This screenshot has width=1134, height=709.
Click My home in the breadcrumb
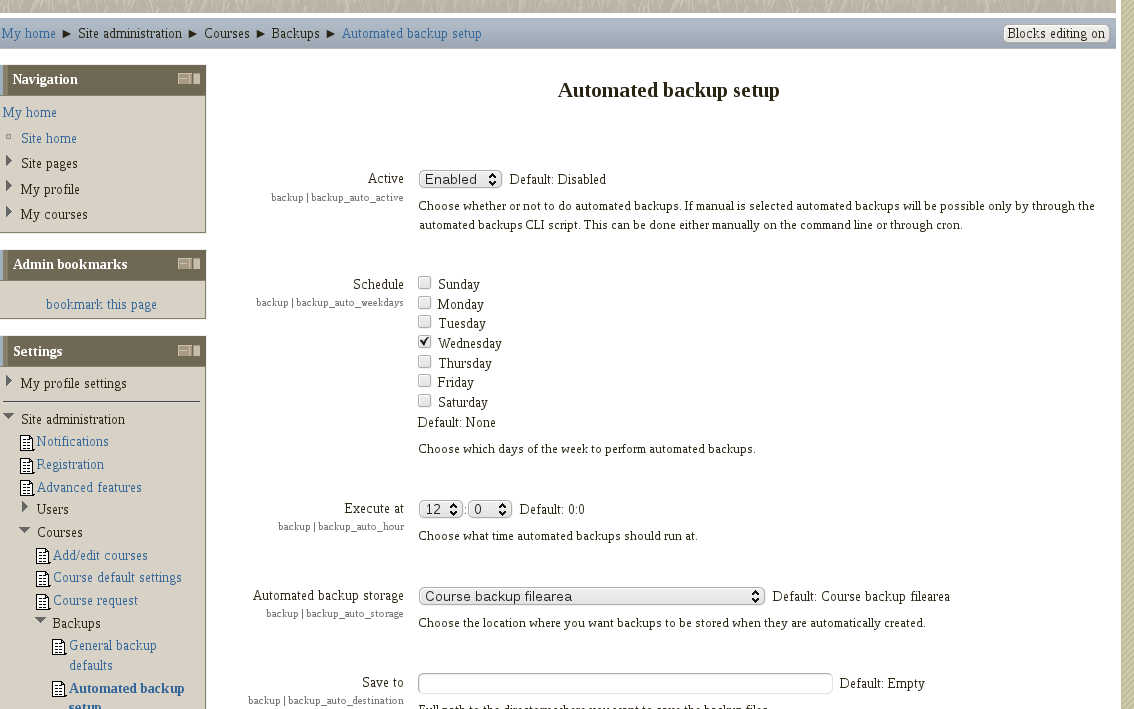click(x=28, y=33)
